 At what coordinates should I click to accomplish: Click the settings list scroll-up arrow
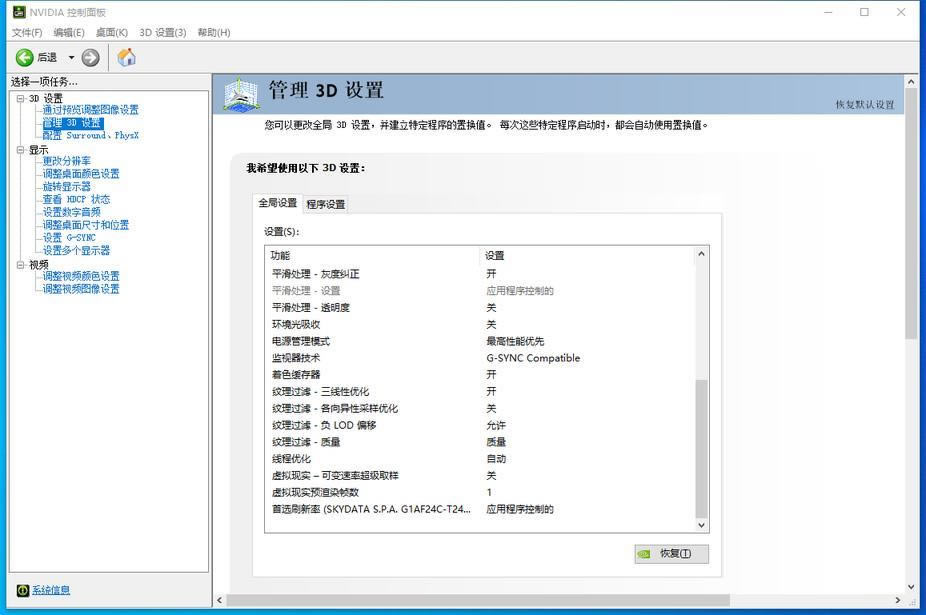701,254
